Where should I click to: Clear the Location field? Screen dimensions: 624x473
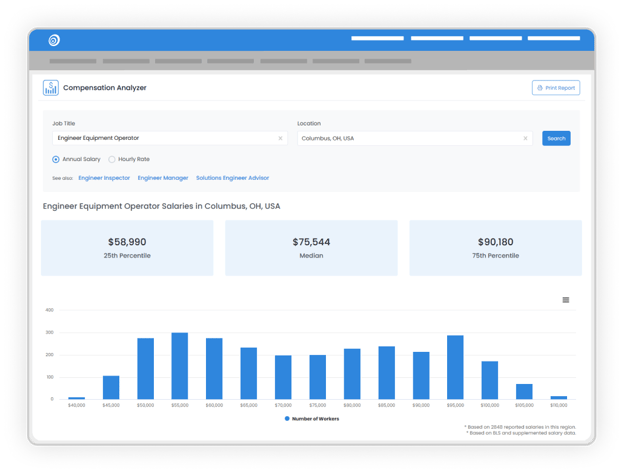pos(525,138)
